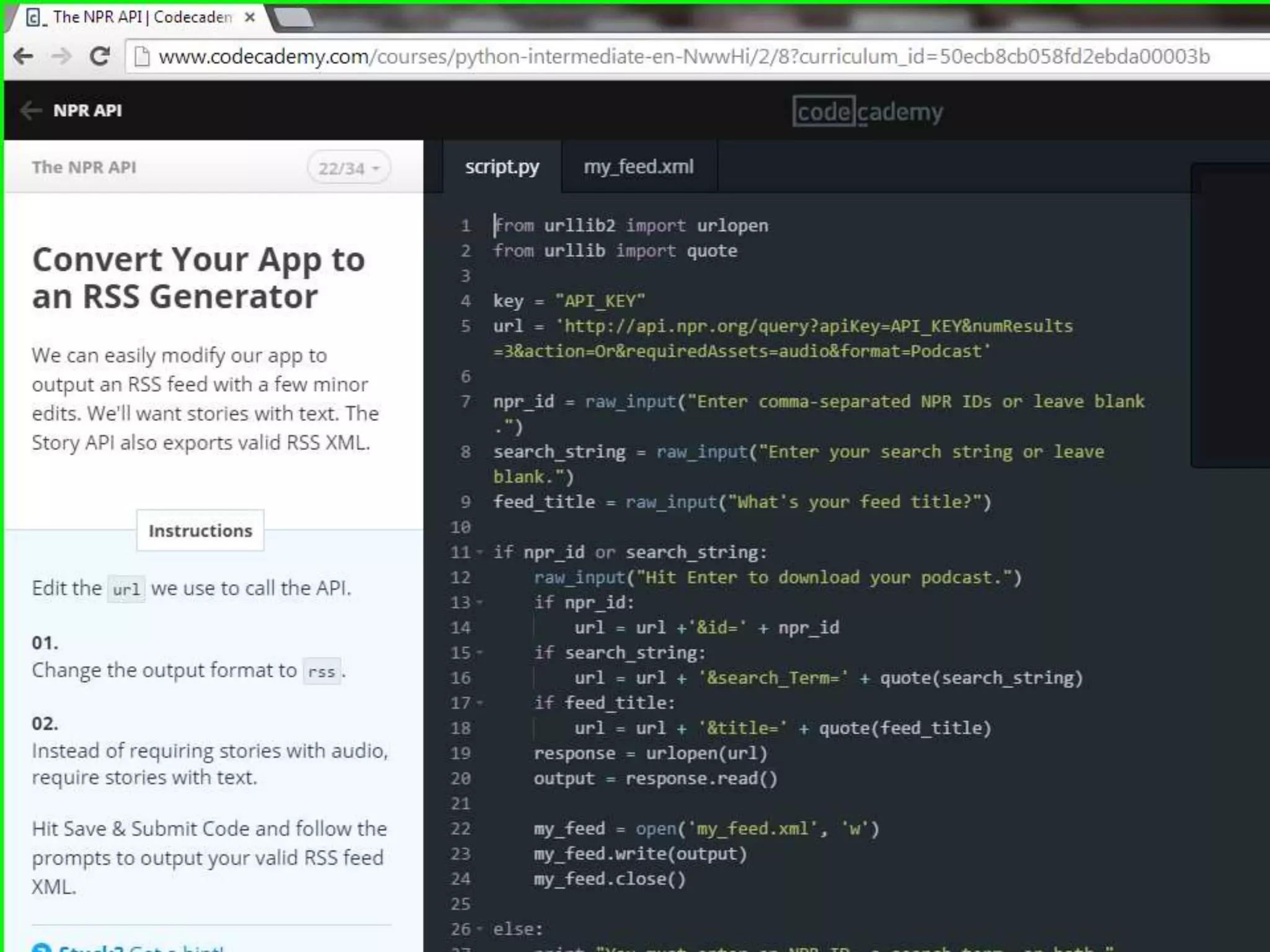The image size is (1270, 952).
Task: Click the open('my_feed.xml', 'w') line
Action: click(706, 829)
